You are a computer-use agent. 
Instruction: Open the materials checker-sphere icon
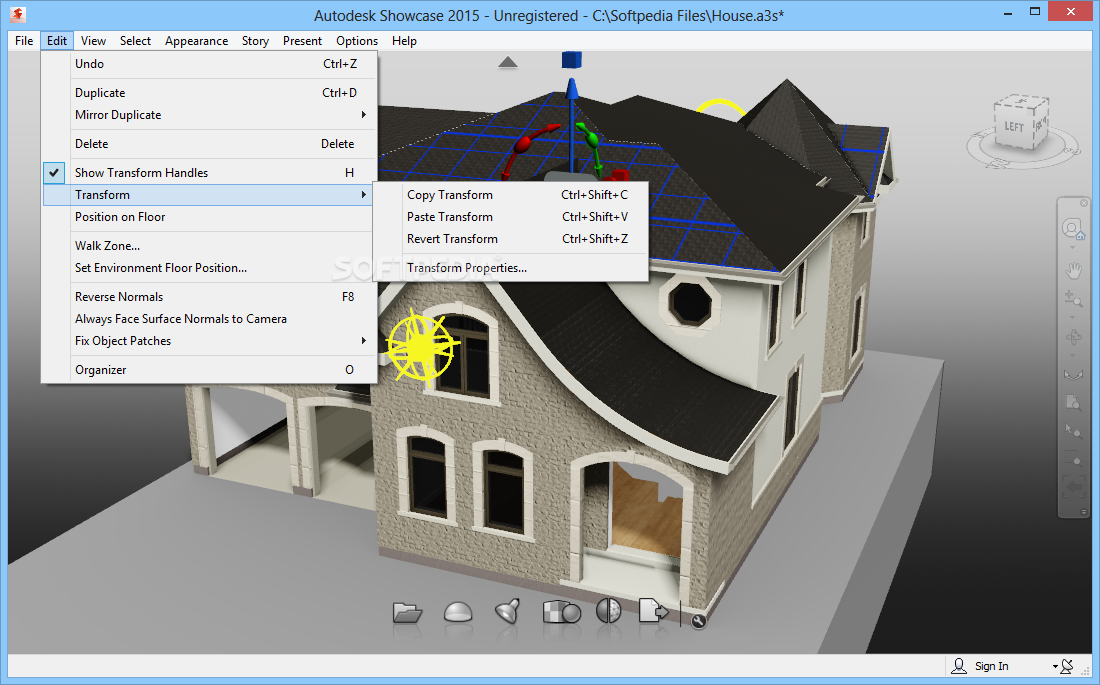pos(561,611)
